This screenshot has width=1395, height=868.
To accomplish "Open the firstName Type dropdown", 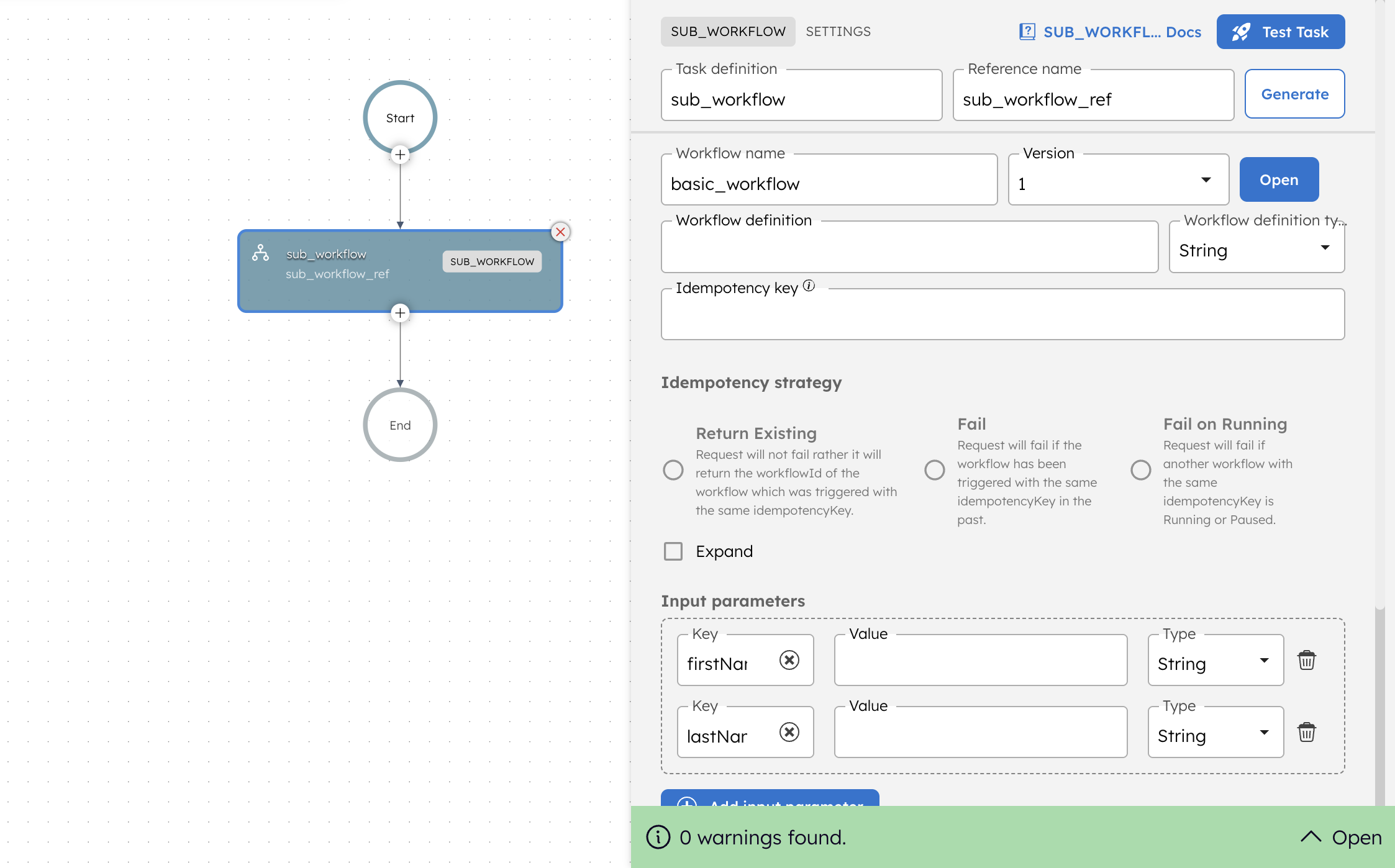I will (1215, 661).
